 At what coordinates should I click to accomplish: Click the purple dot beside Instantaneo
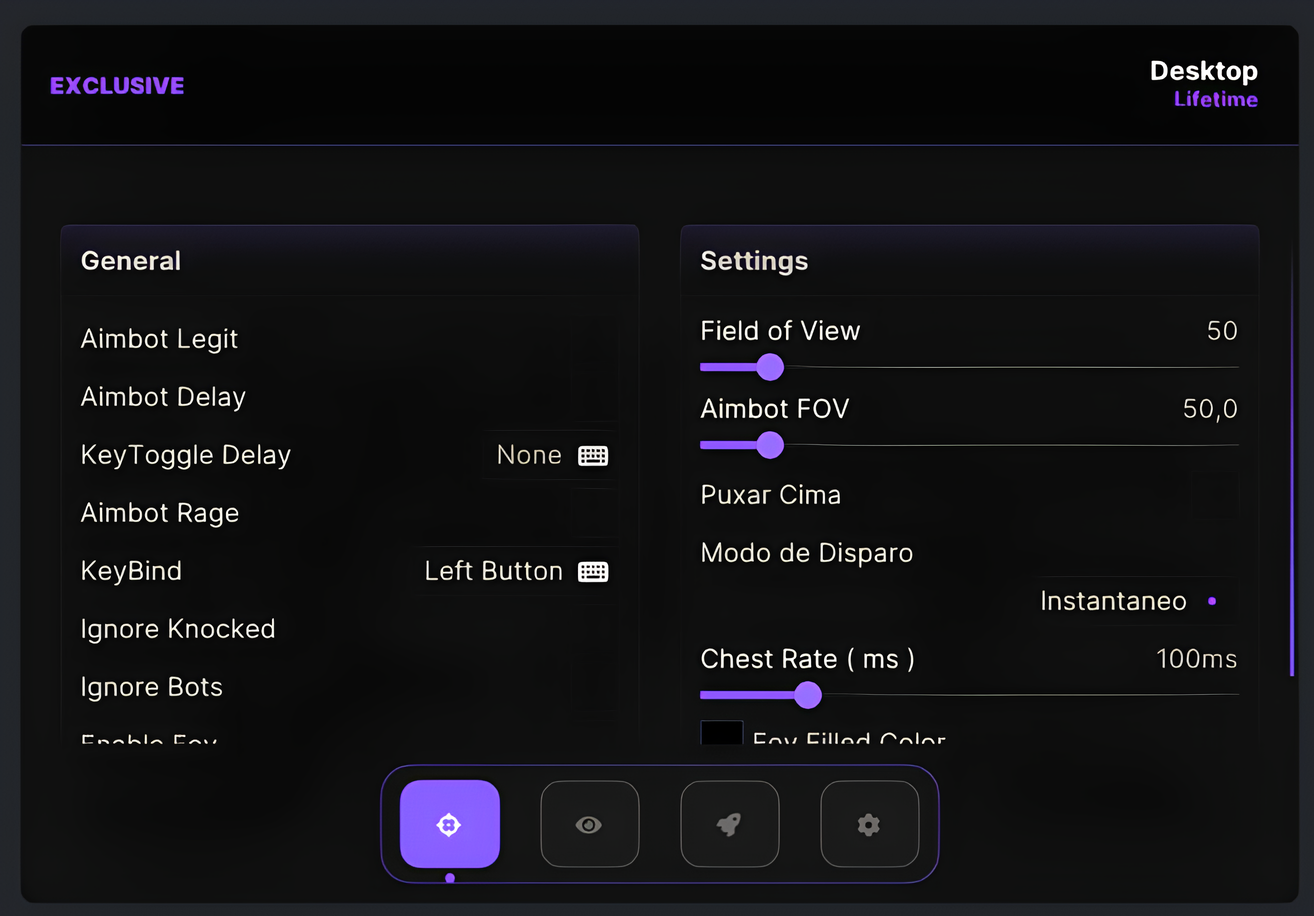(x=1212, y=601)
